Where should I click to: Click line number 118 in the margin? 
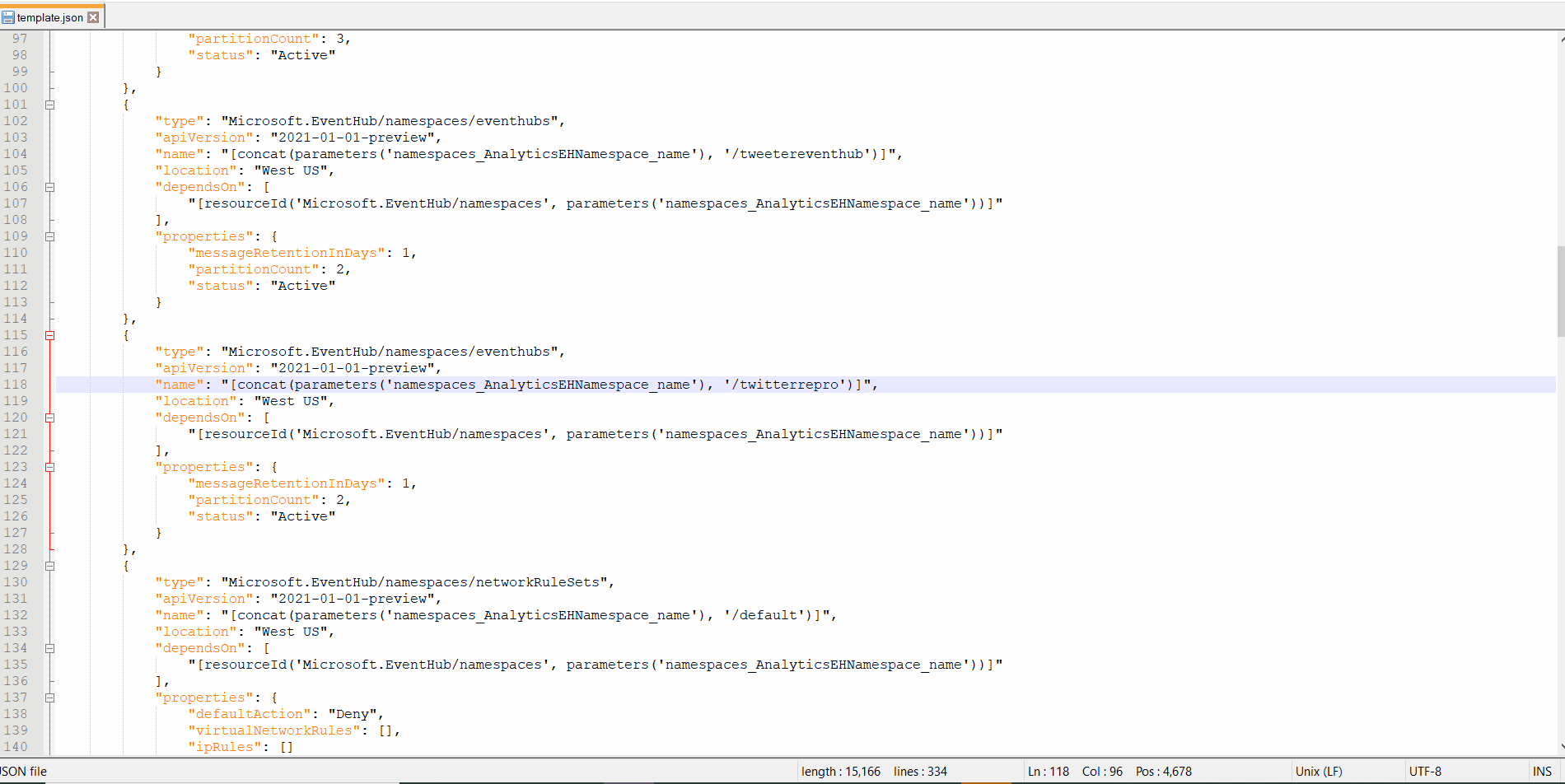[16, 384]
